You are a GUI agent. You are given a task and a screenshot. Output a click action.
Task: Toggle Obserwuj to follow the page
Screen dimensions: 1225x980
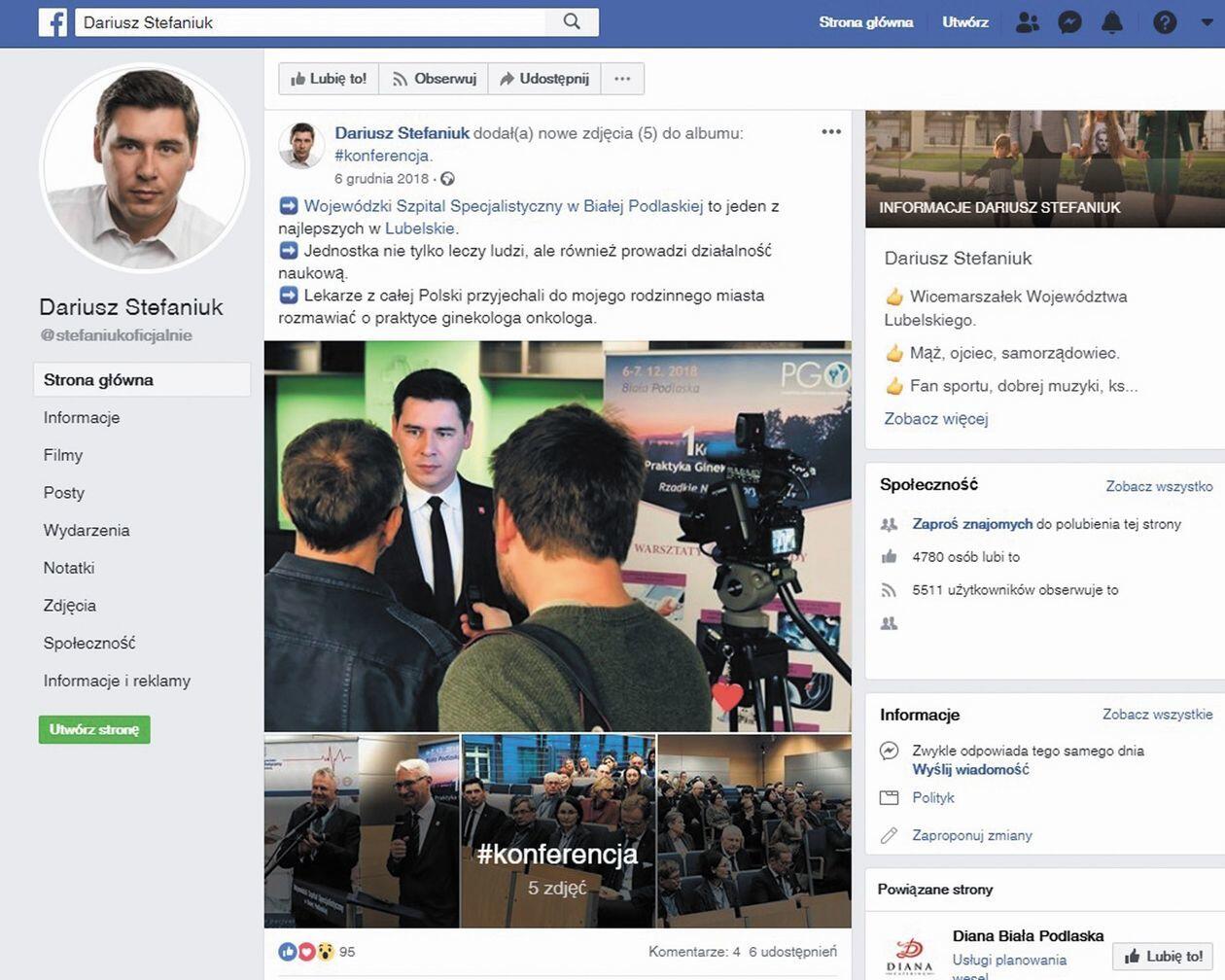click(434, 79)
